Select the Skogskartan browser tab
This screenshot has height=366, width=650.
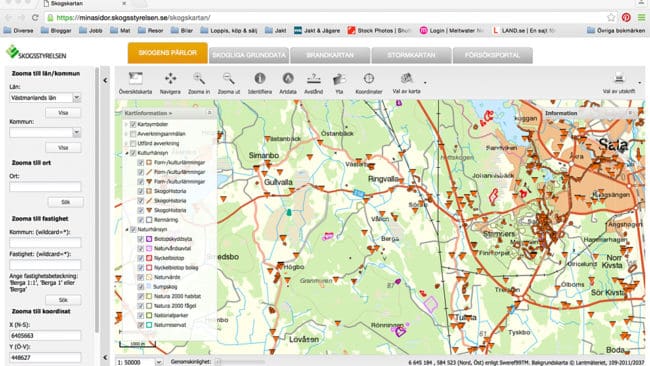(85, 3)
